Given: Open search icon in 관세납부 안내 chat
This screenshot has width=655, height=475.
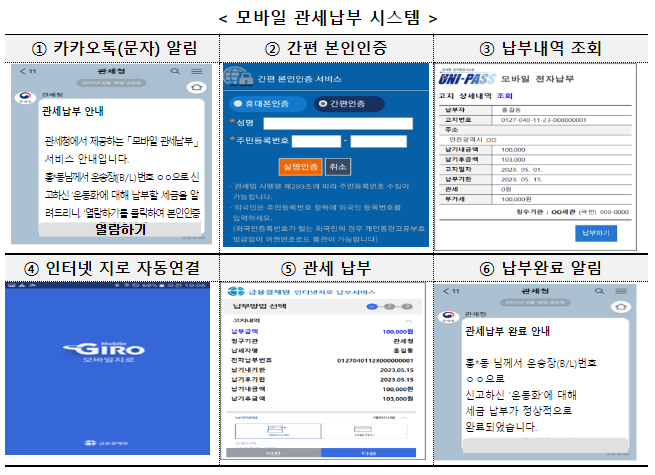Looking at the screenshot, I should pyautogui.click(x=175, y=71).
